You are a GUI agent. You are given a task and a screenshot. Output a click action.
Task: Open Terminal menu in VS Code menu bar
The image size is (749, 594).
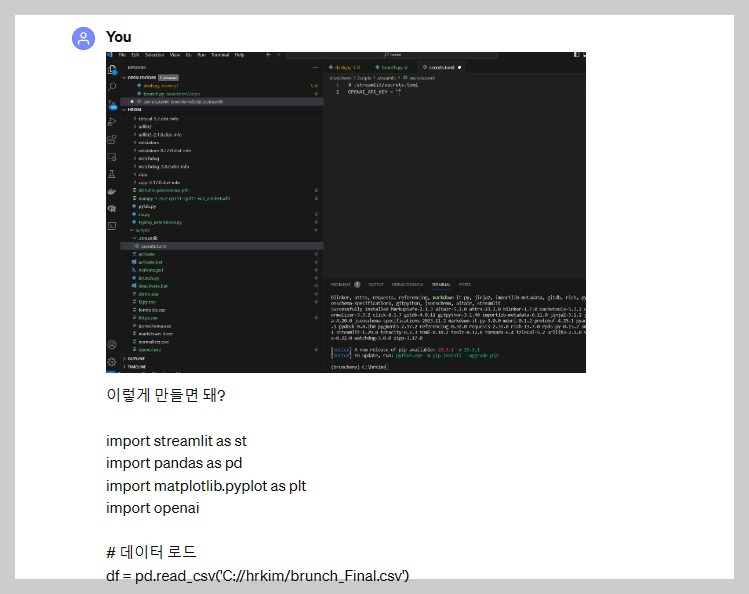tap(220, 55)
